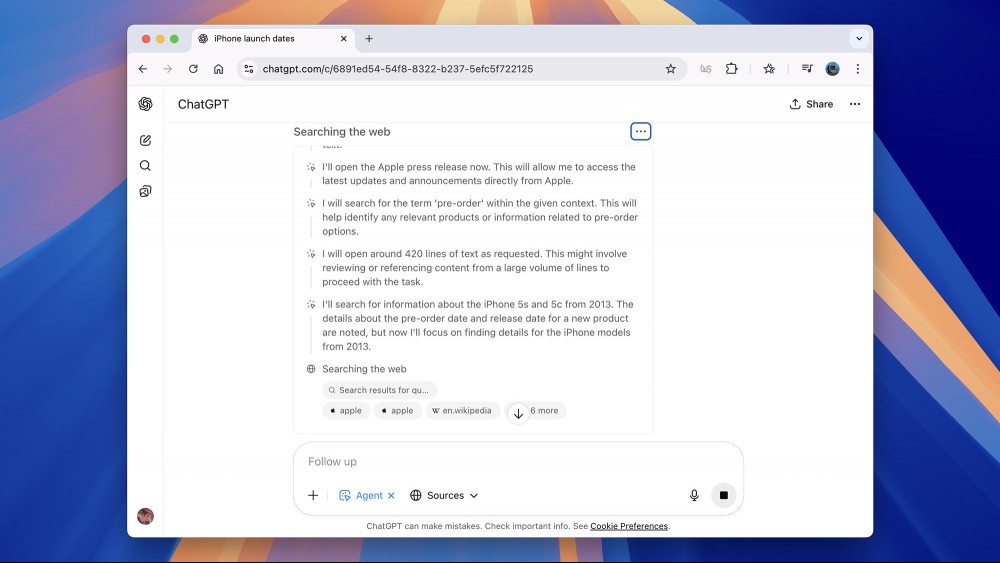Open the en.wikipedia source chip

tap(462, 411)
